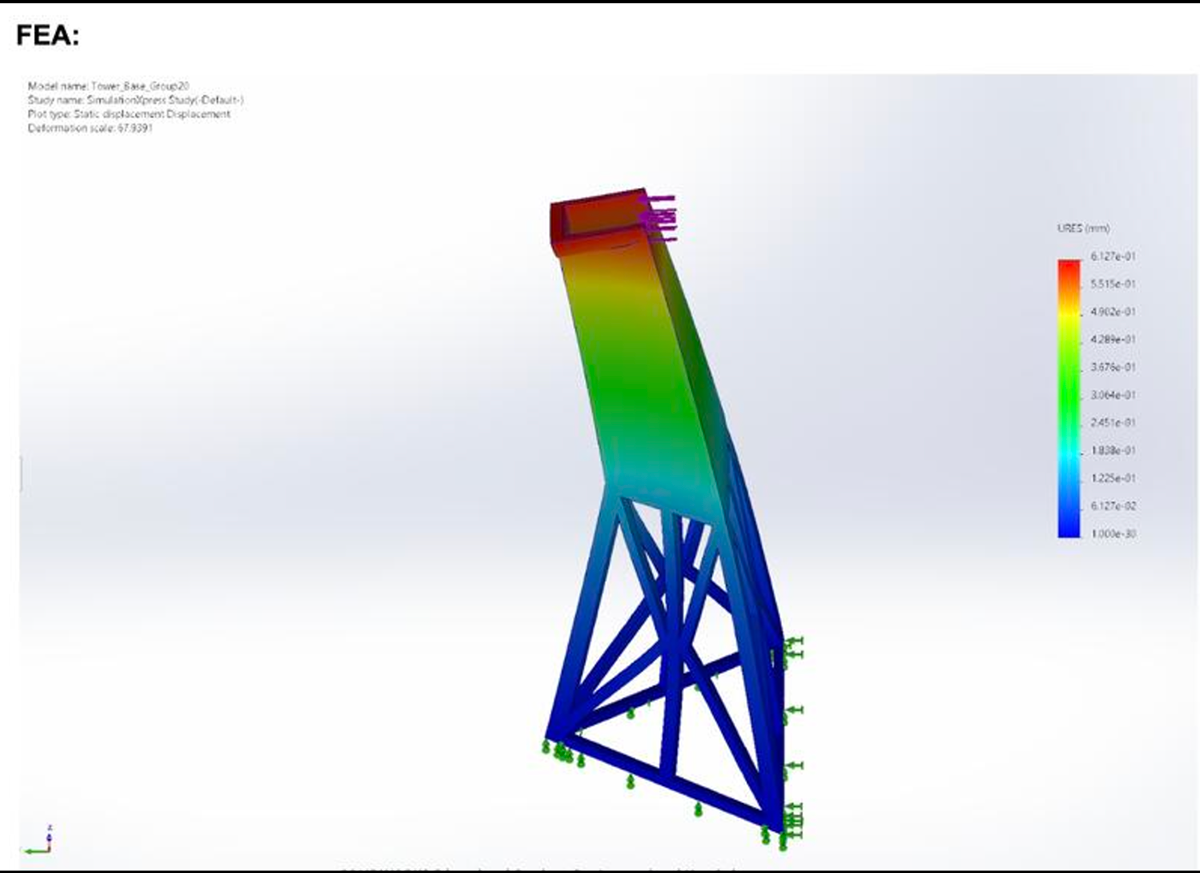Click the green axis arrow of the triad
This screenshot has width=1200, height=873.
(36, 851)
